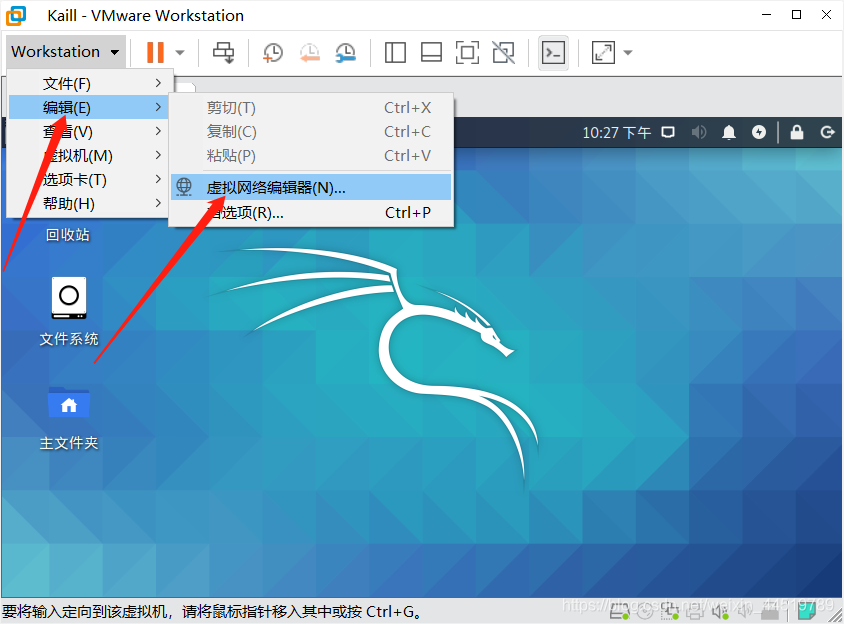
Task: Toggle the thumbnail bar view
Action: (431, 53)
